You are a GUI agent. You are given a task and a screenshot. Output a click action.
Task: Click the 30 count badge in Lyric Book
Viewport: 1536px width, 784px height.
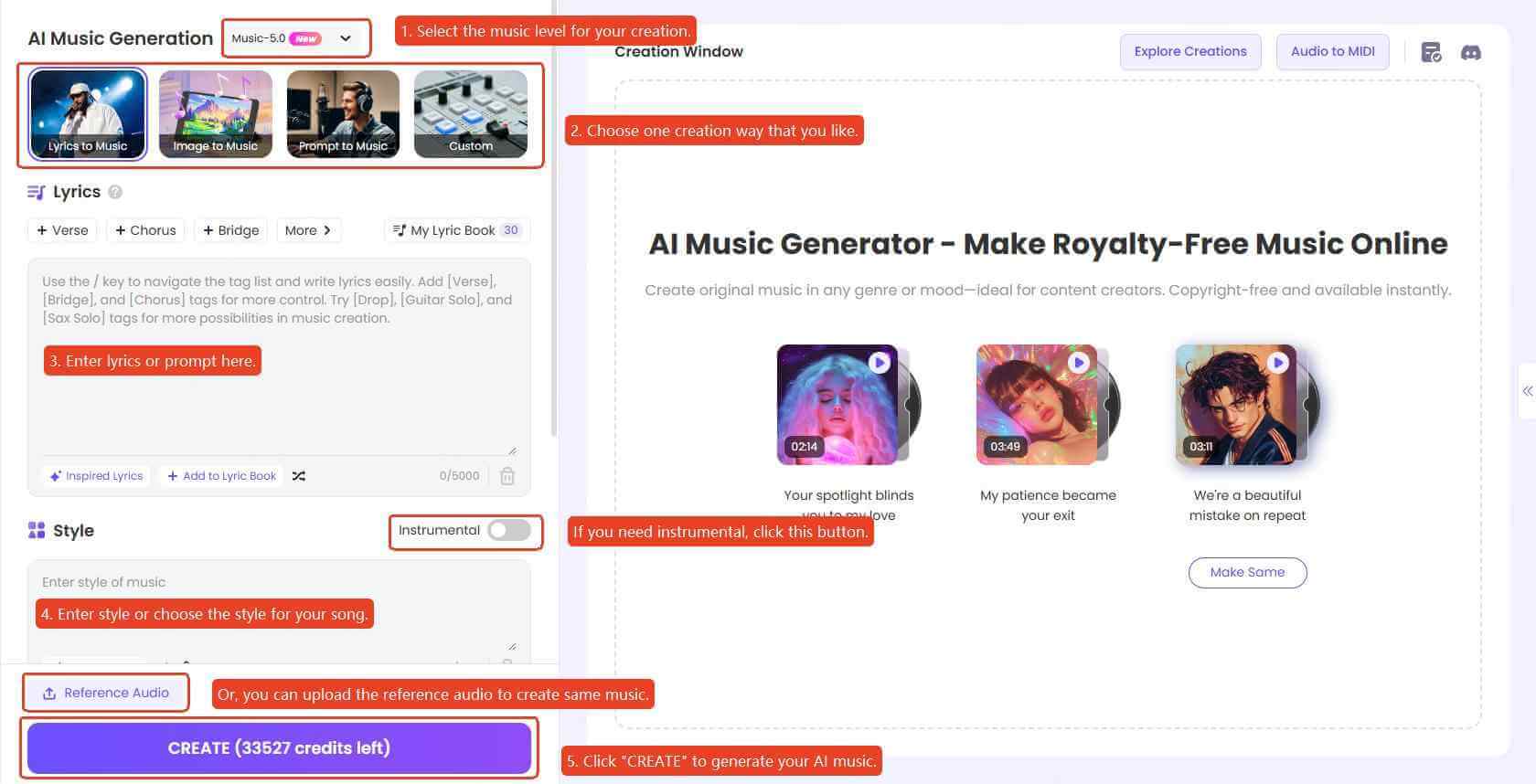point(511,230)
